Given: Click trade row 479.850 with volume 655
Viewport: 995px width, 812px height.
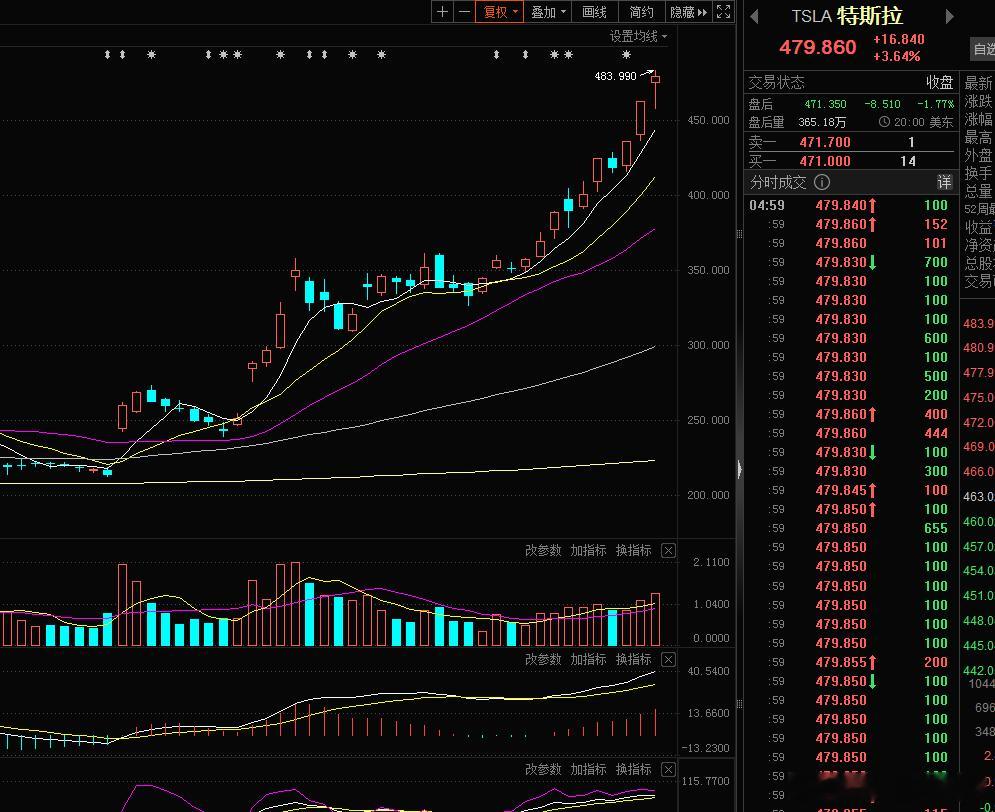Looking at the screenshot, I should pos(849,528).
